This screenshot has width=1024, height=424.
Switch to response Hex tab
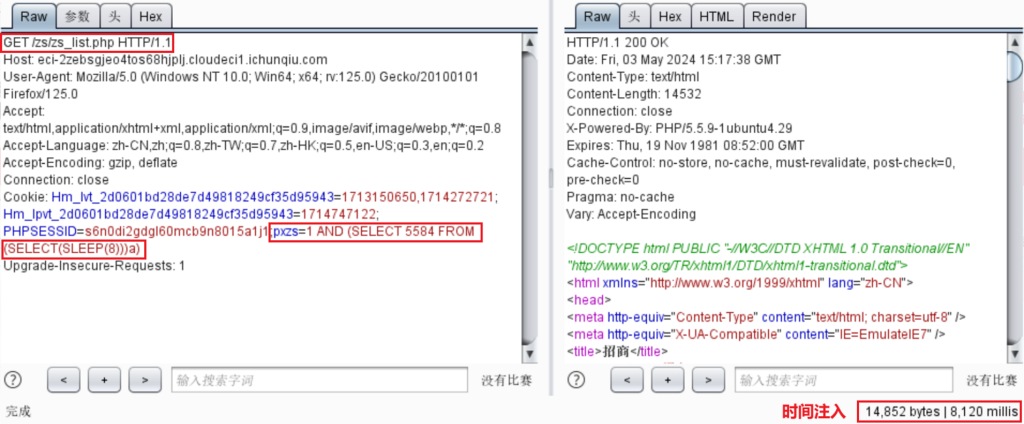pos(670,15)
